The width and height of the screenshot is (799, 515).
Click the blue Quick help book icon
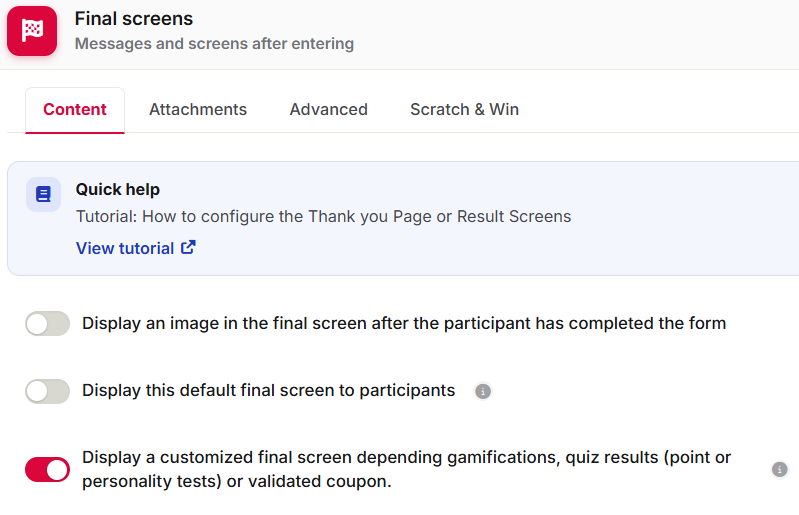[x=43, y=194]
